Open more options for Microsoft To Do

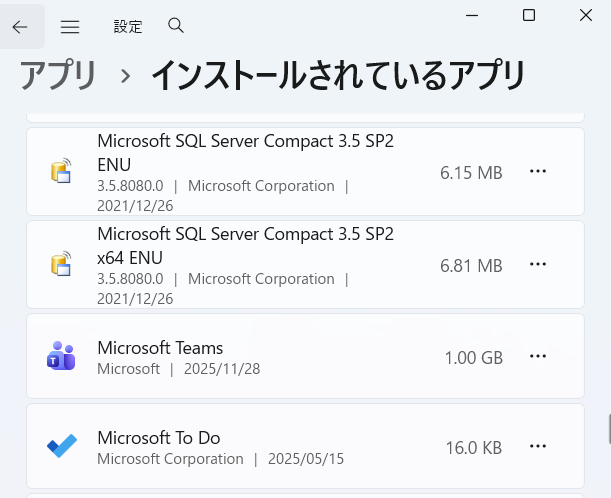click(538, 447)
